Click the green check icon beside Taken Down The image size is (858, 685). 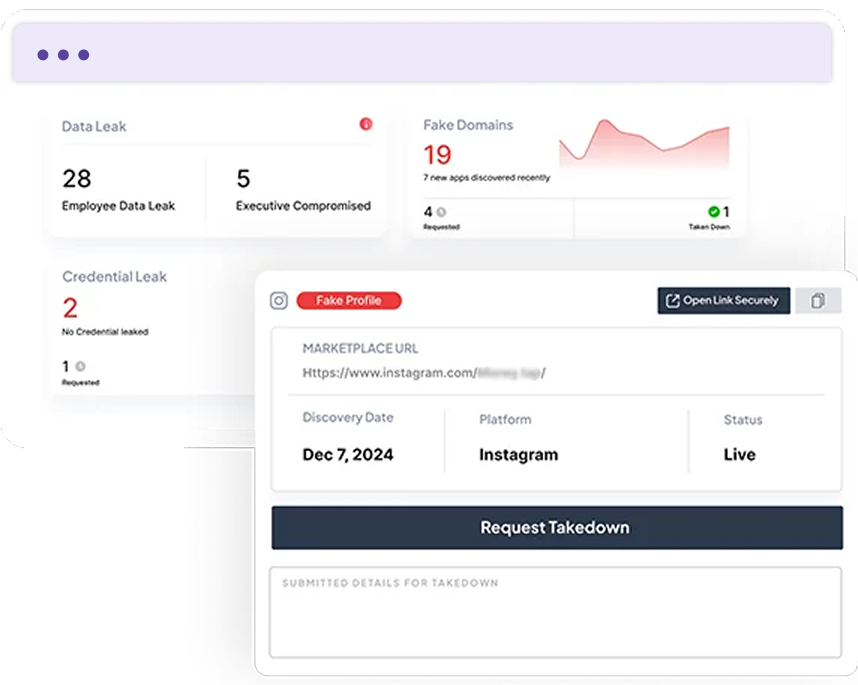tap(714, 212)
